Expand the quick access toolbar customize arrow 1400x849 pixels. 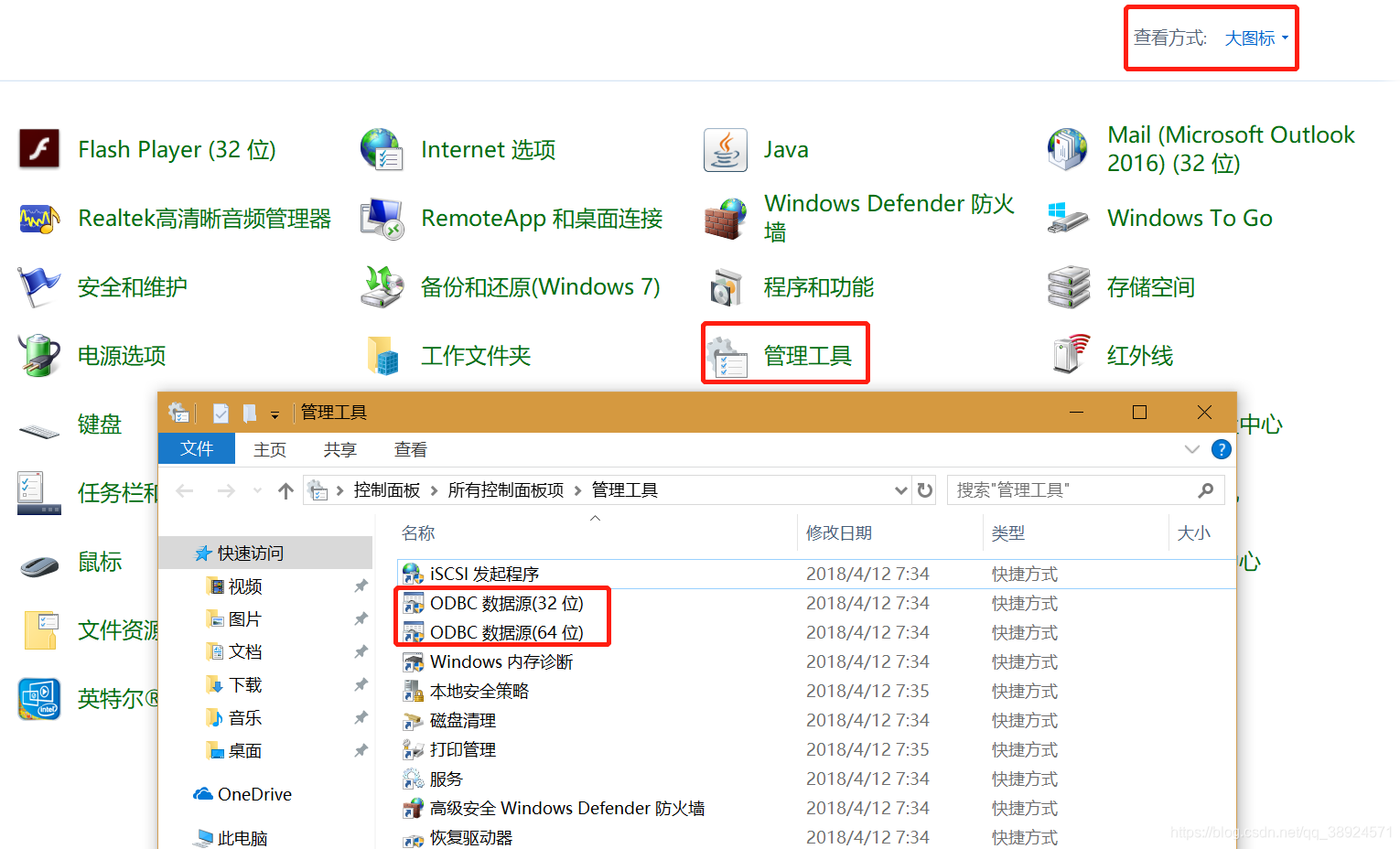pos(275,414)
